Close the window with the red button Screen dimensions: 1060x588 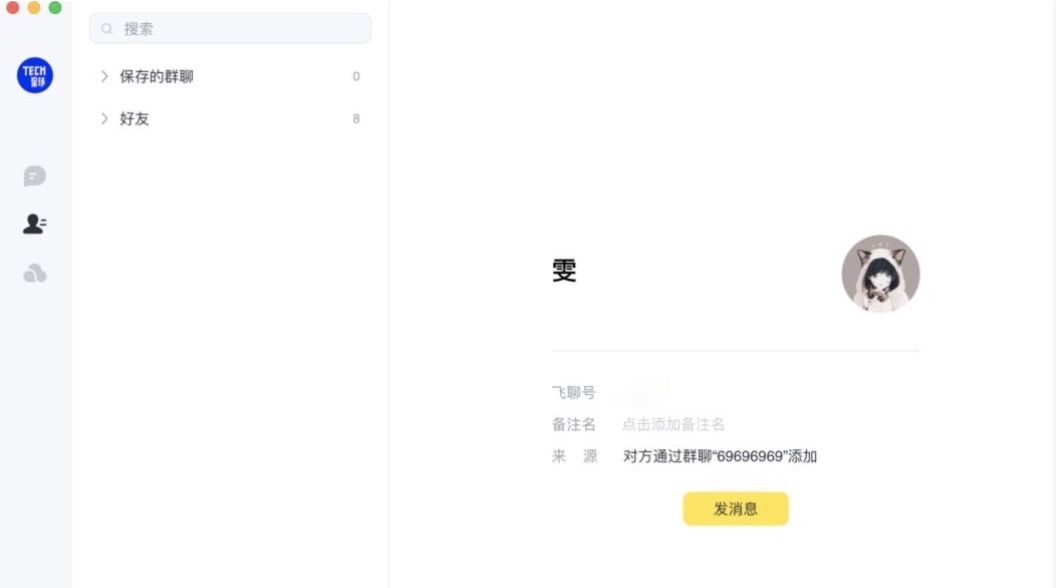(13, 8)
